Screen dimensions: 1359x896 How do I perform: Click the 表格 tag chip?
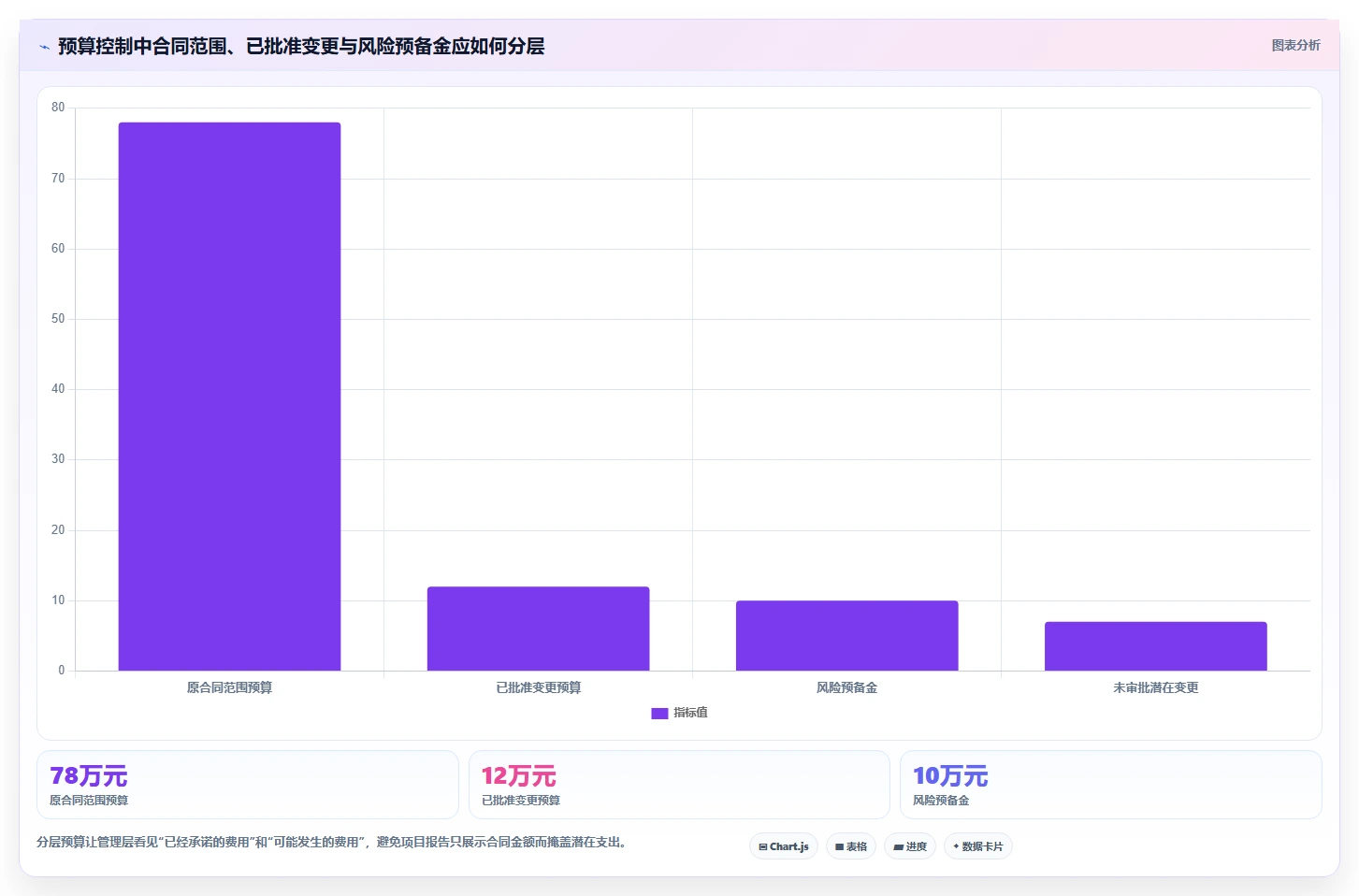851,846
